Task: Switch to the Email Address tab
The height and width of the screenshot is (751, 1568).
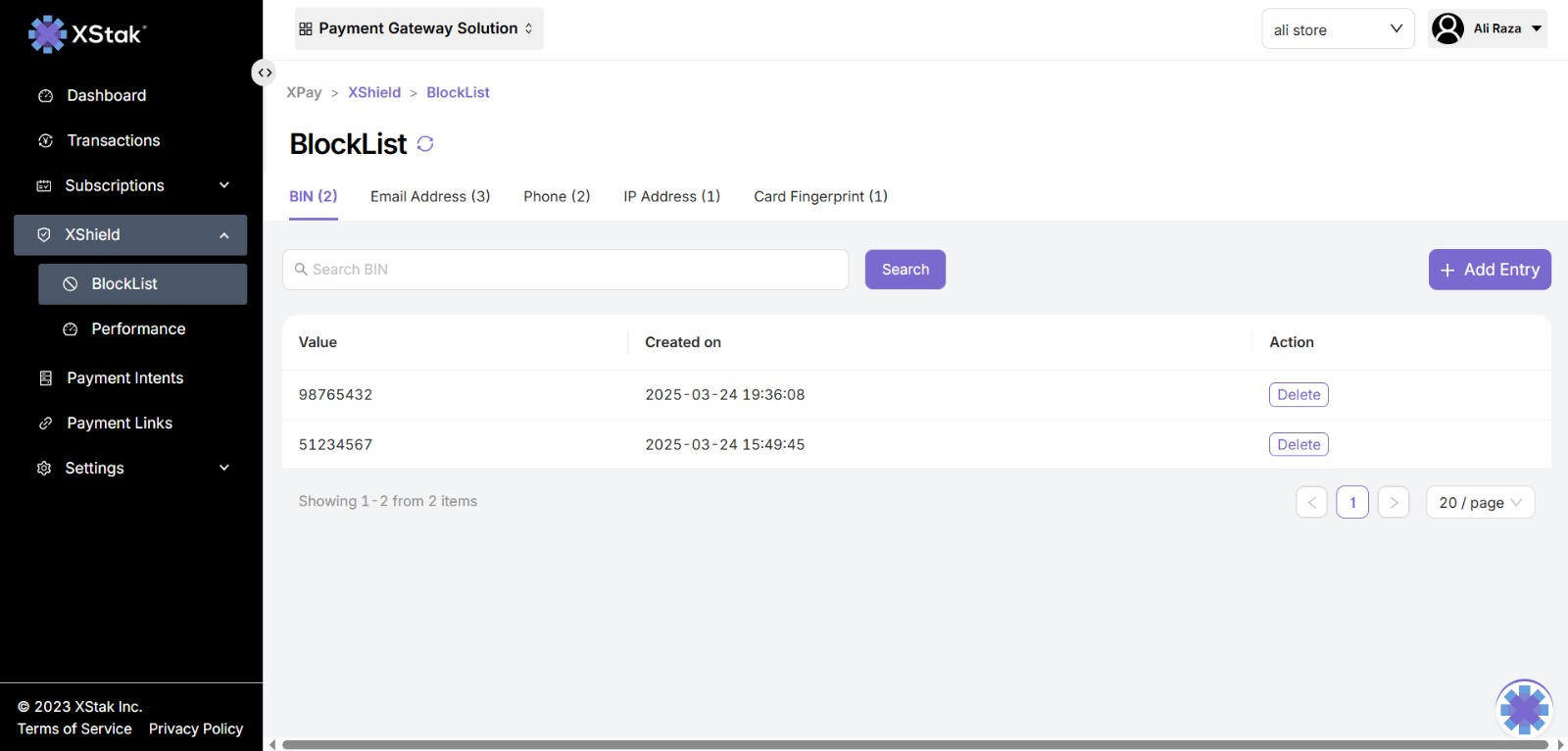Action: tap(430, 197)
